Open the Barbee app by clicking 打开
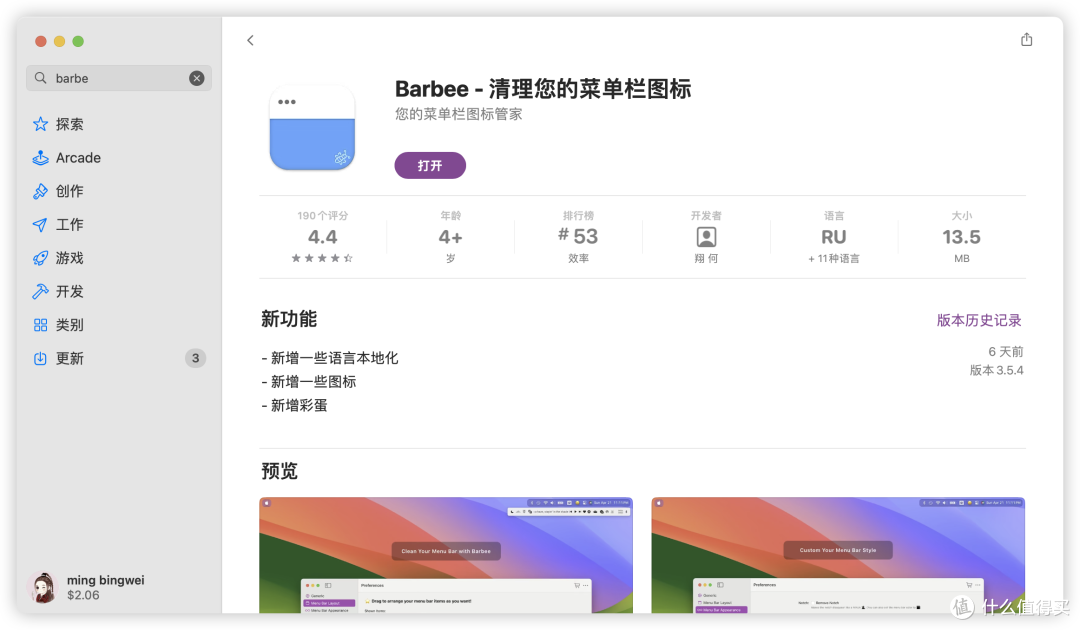 [x=430, y=165]
